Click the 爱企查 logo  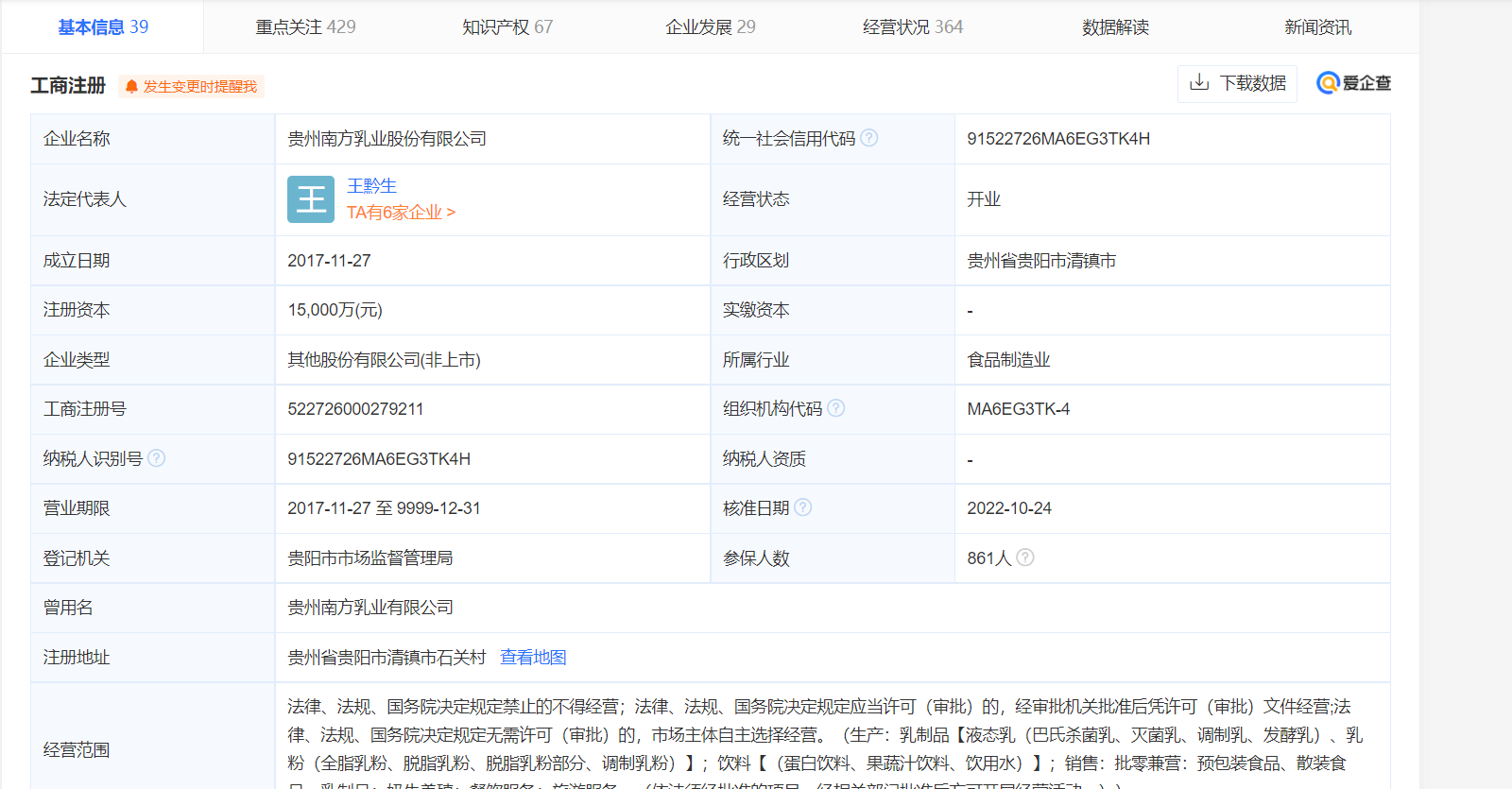[x=1353, y=83]
